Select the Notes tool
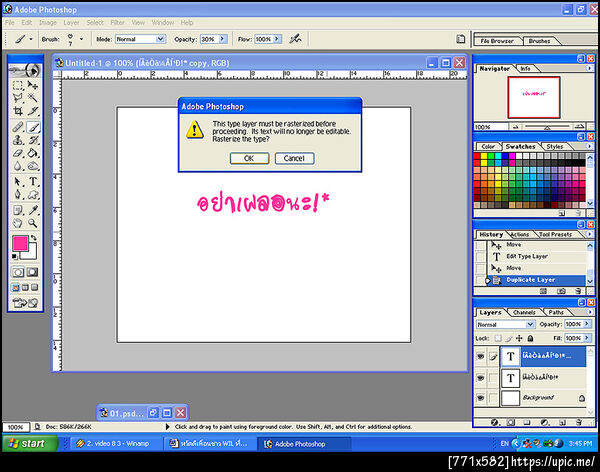 click(18, 210)
